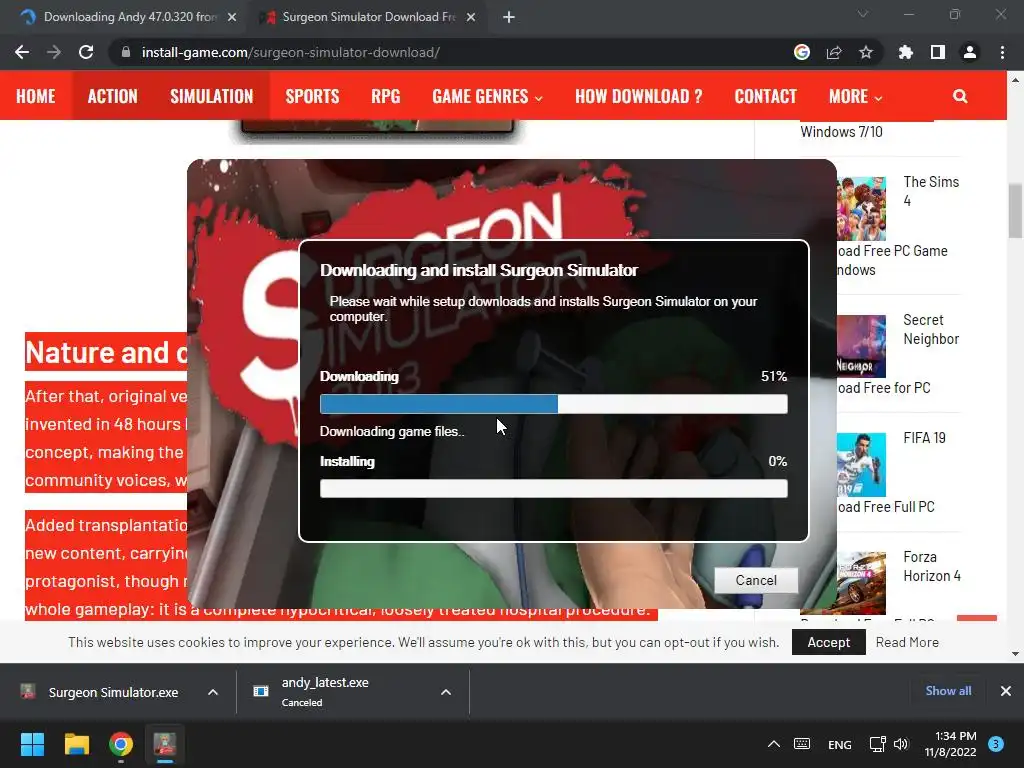Open the HOW DOWNLOAD ? page
This screenshot has height=768, width=1024.
coord(639,96)
